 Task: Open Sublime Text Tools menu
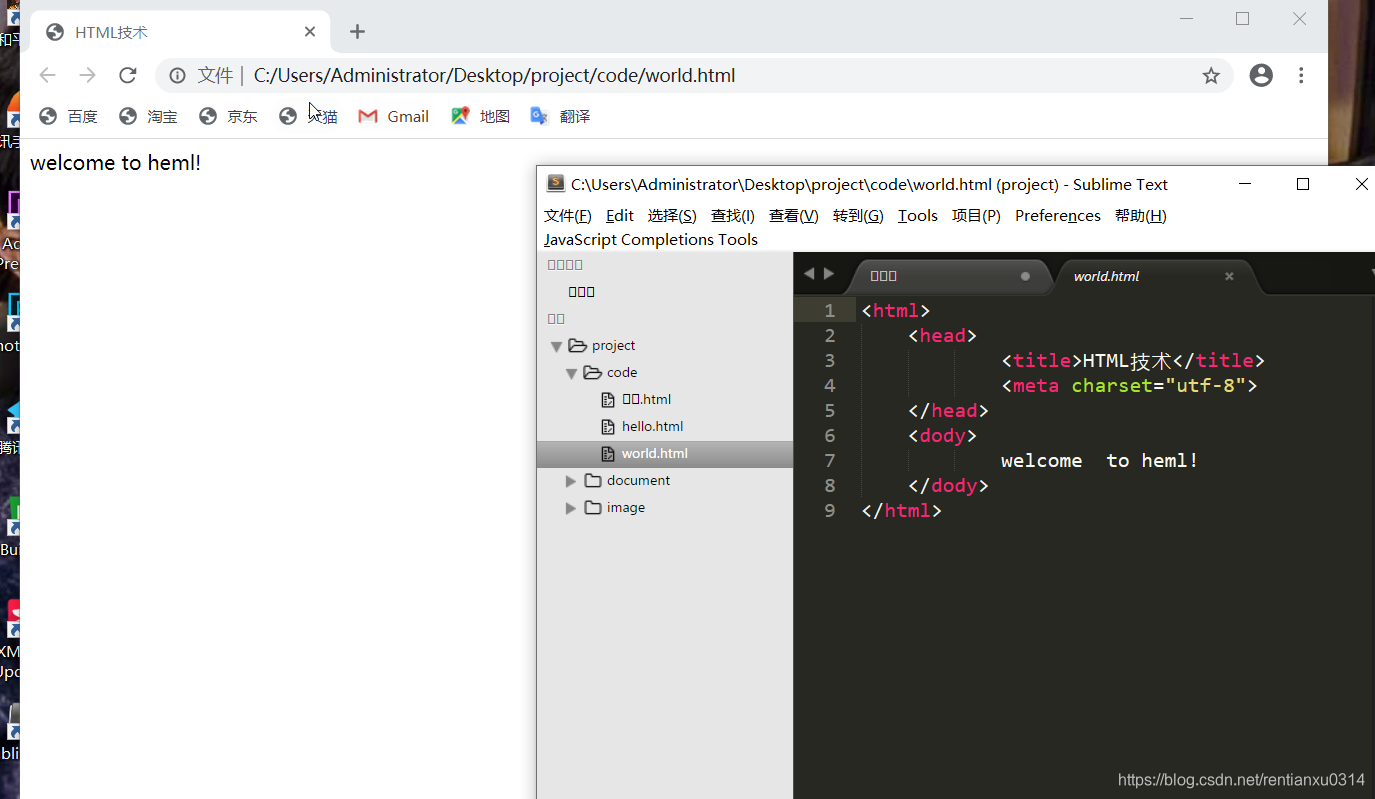tap(918, 215)
